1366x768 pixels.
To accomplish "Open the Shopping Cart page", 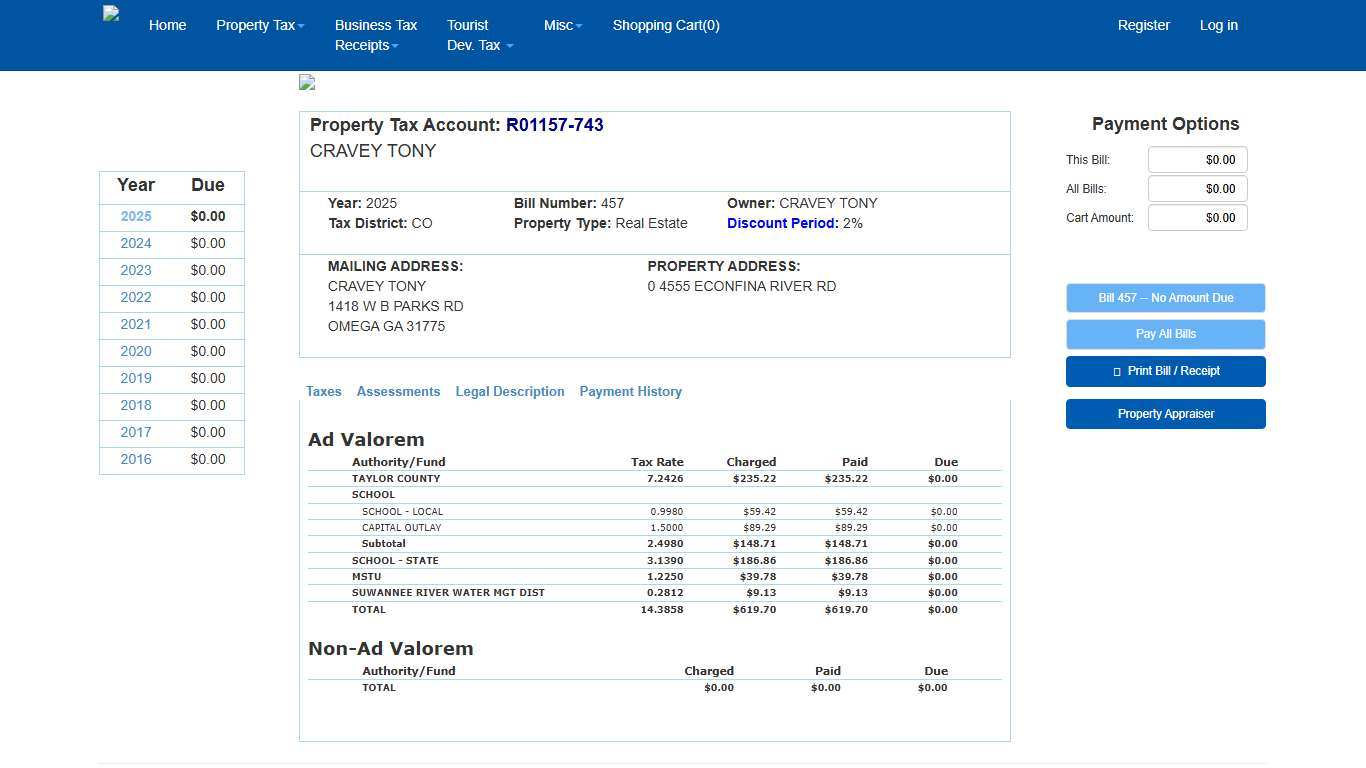I will [x=666, y=25].
